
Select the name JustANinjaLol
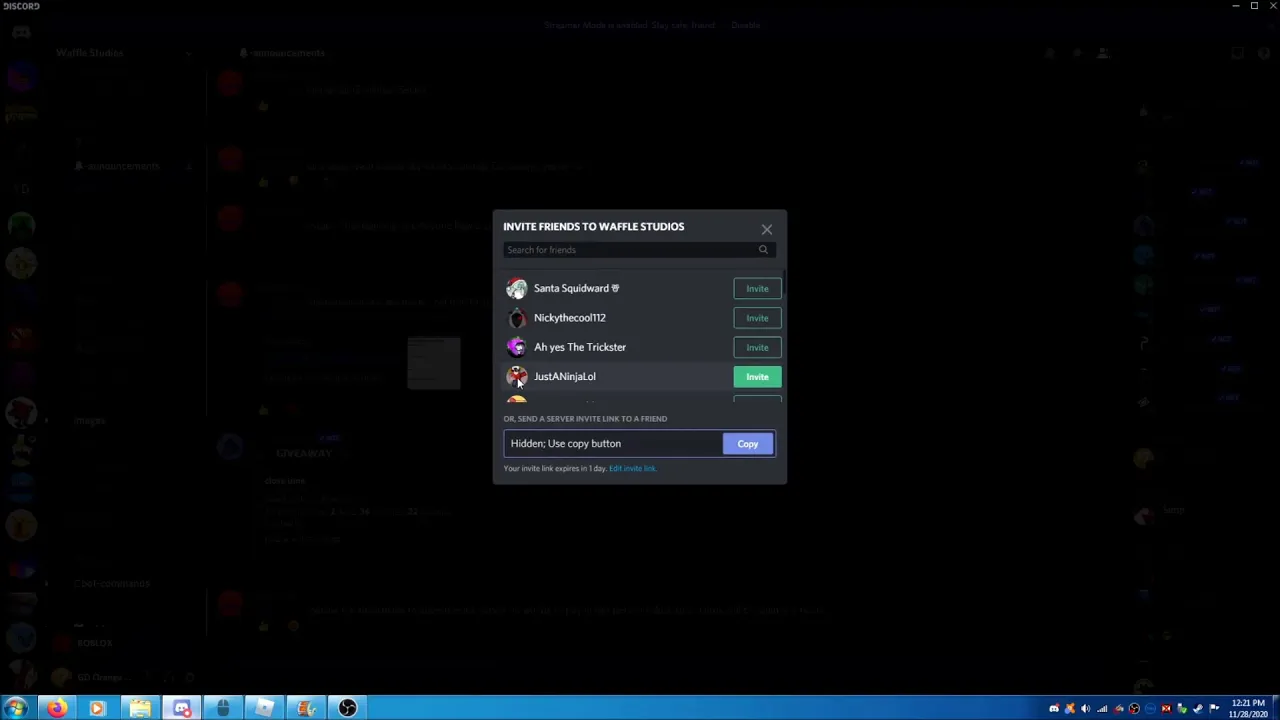[565, 377]
